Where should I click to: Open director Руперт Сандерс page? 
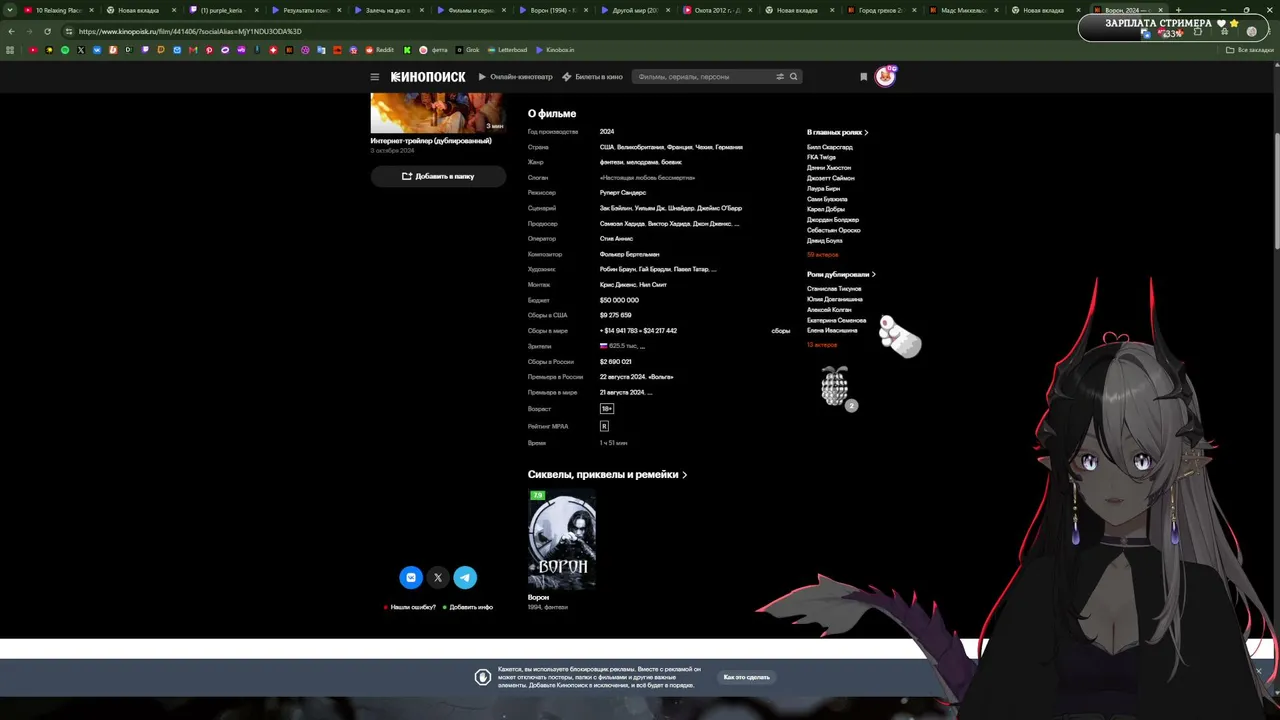click(623, 193)
